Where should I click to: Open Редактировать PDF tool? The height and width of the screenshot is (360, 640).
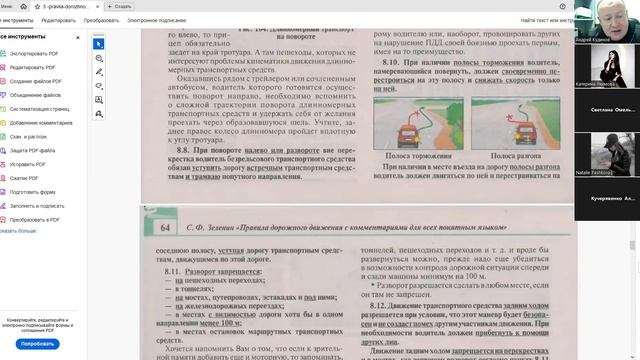pyautogui.click(x=32, y=67)
